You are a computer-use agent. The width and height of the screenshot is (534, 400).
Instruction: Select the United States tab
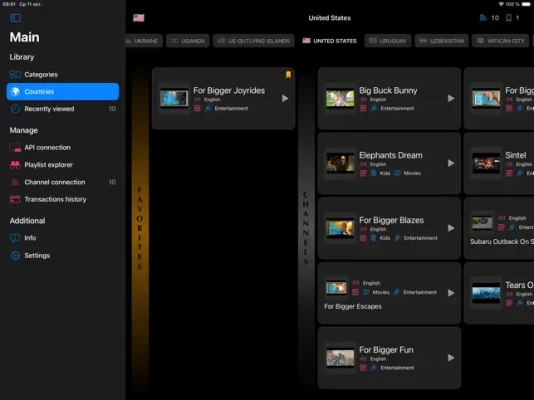tap(329, 41)
